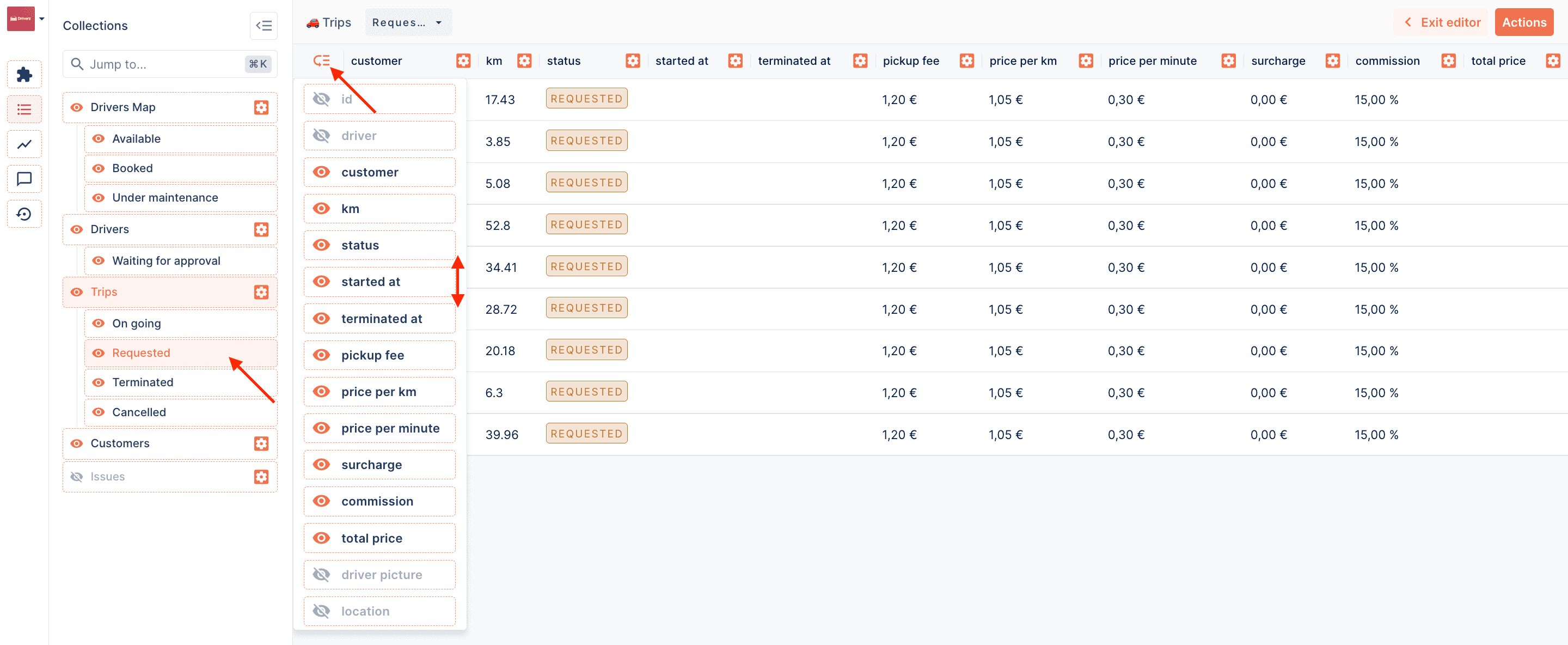Open the activity history clock icon
Screen dimensions: 1568x645
(24, 214)
